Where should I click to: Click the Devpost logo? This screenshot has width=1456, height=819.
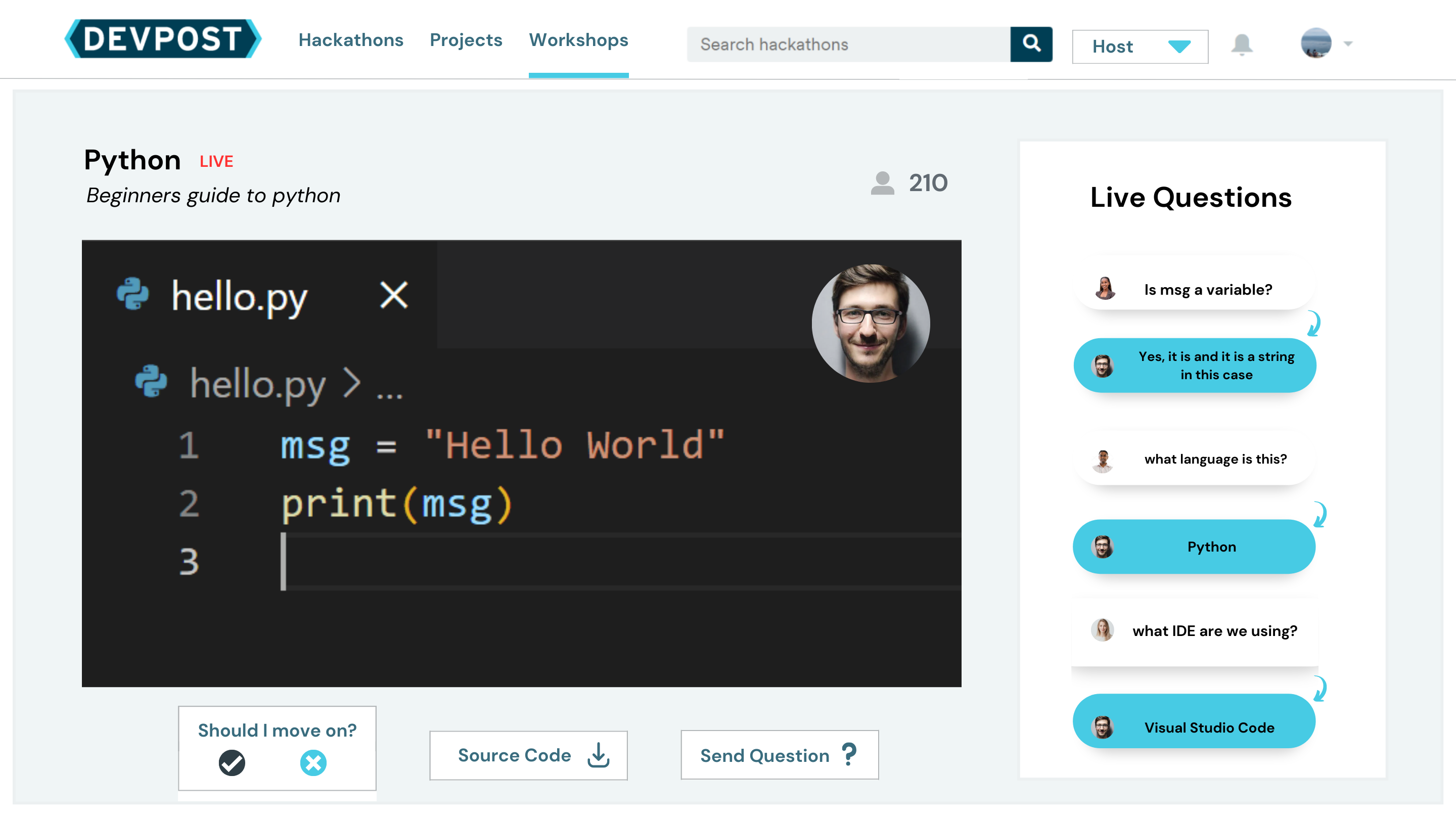pyautogui.click(x=163, y=38)
